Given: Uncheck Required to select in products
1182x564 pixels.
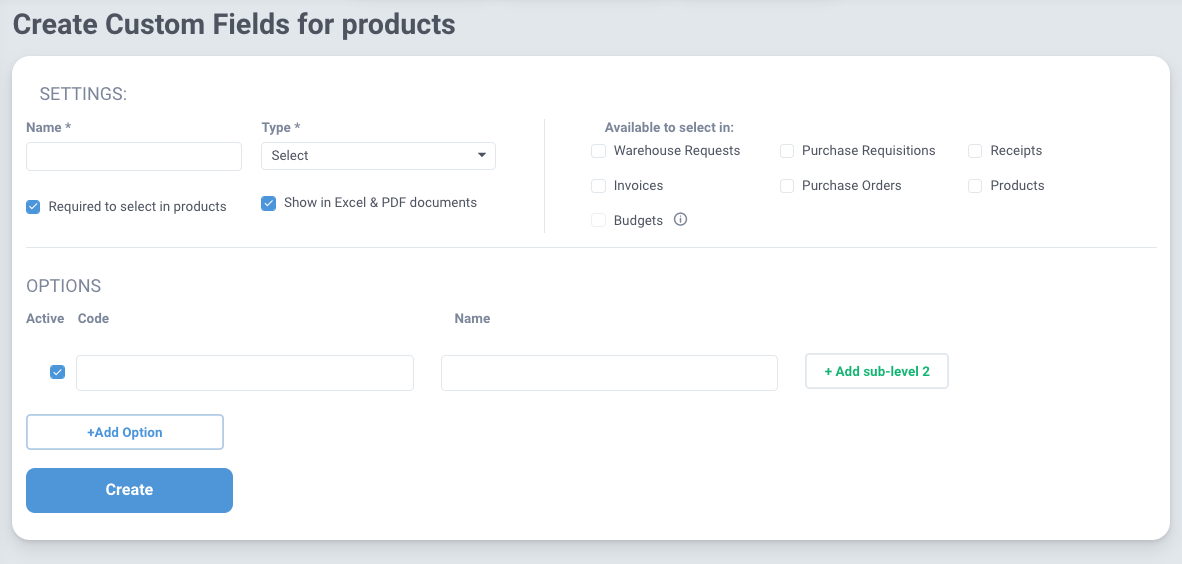Looking at the screenshot, I should [33, 207].
